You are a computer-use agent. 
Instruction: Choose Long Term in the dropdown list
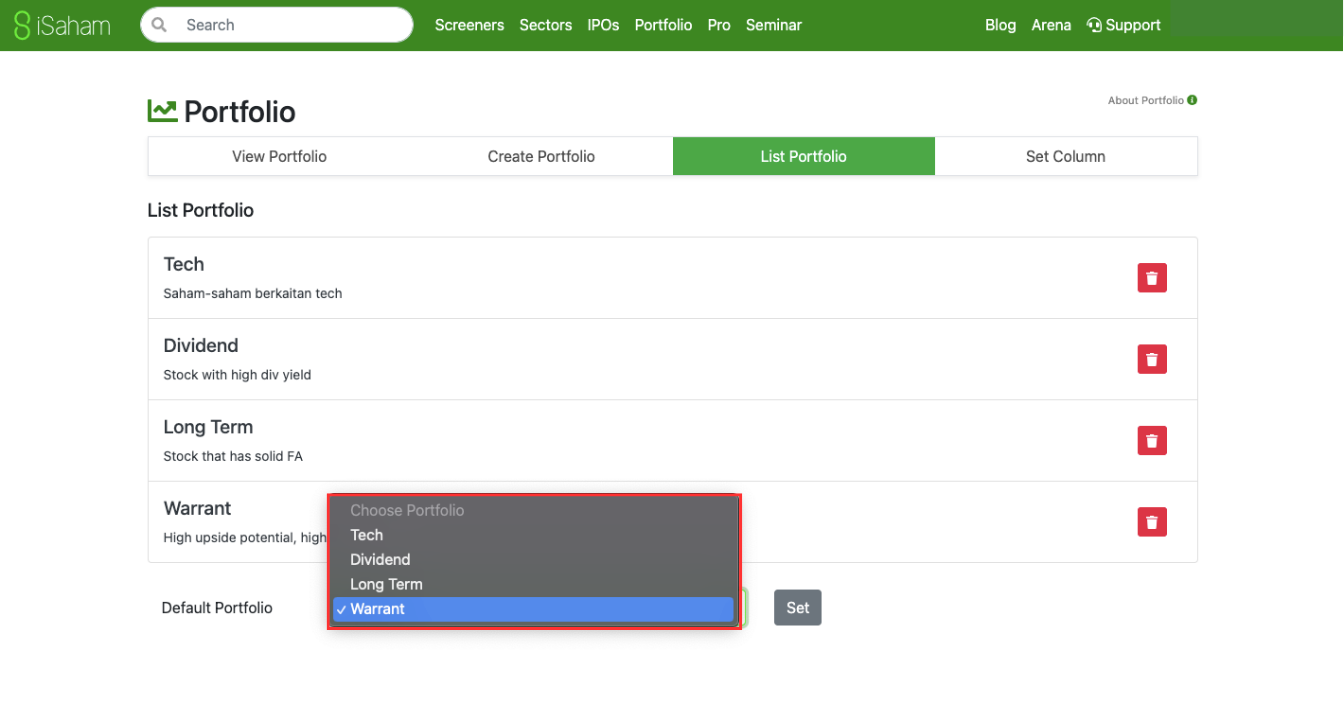click(533, 584)
